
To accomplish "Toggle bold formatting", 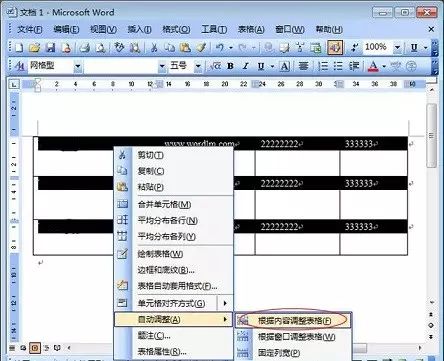I will coord(230,66).
